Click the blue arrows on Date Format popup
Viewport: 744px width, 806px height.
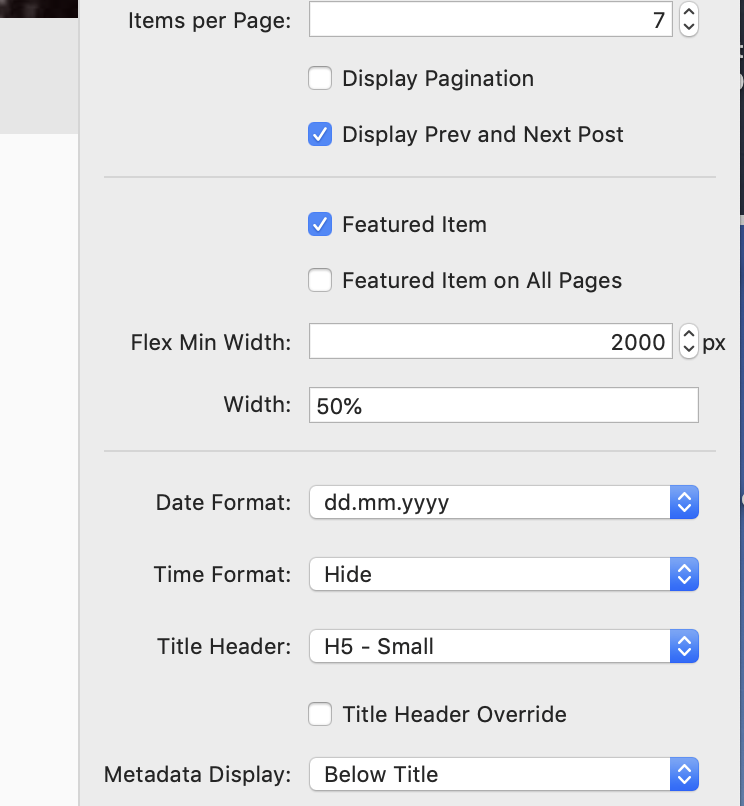[684, 502]
